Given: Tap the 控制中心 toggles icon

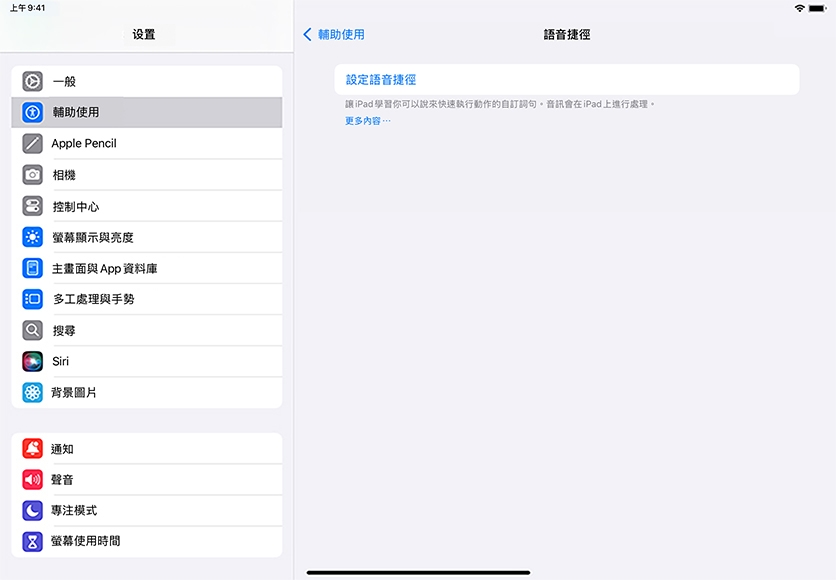Looking at the screenshot, I should (33, 206).
